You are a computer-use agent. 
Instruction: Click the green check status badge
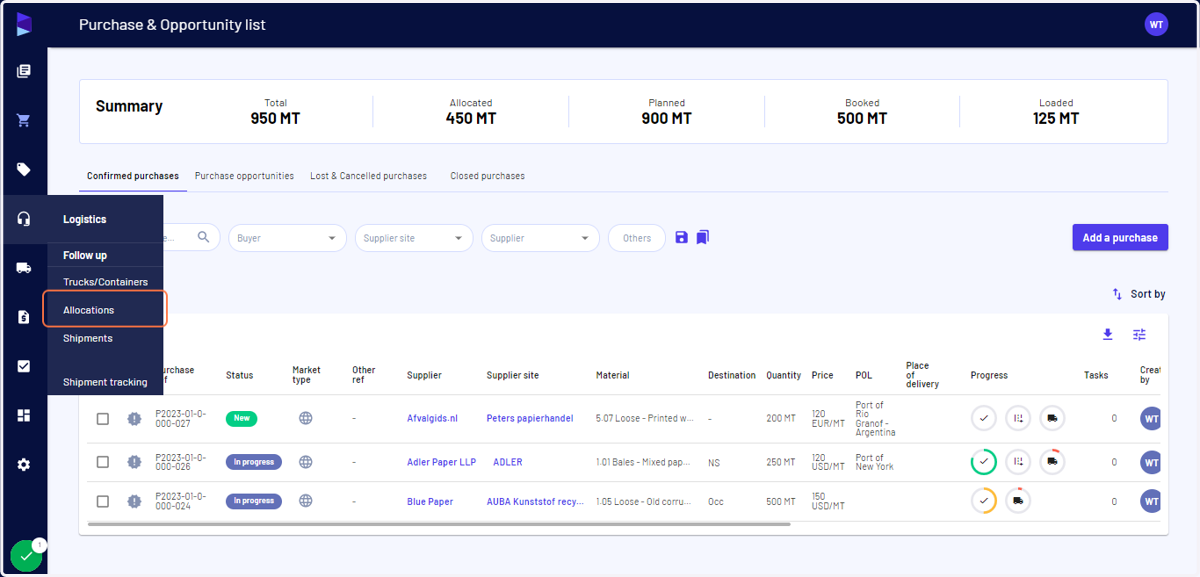[x=27, y=555]
